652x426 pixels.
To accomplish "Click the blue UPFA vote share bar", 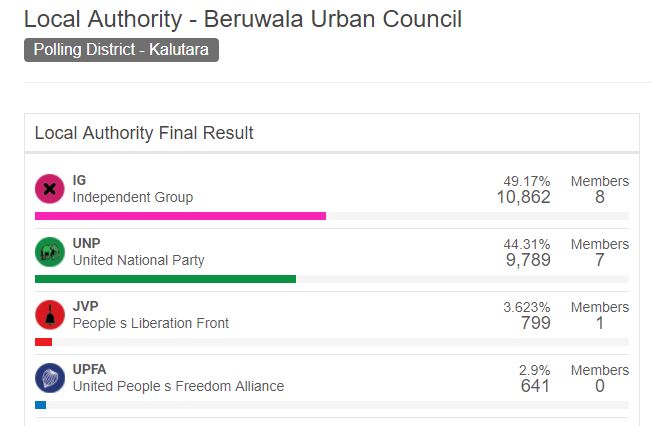I will 40,405.
